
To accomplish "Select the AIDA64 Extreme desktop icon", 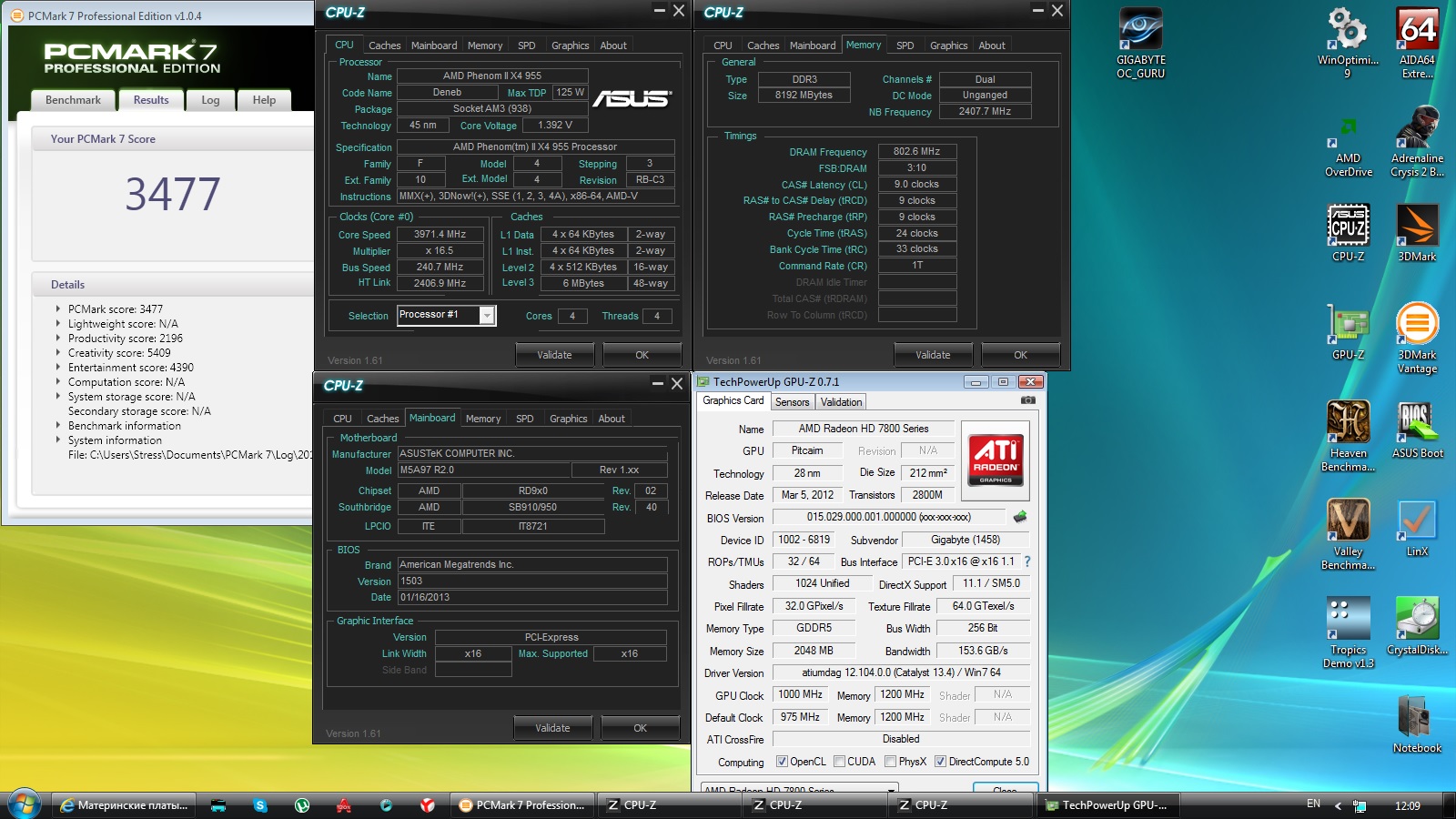I will [x=1417, y=44].
